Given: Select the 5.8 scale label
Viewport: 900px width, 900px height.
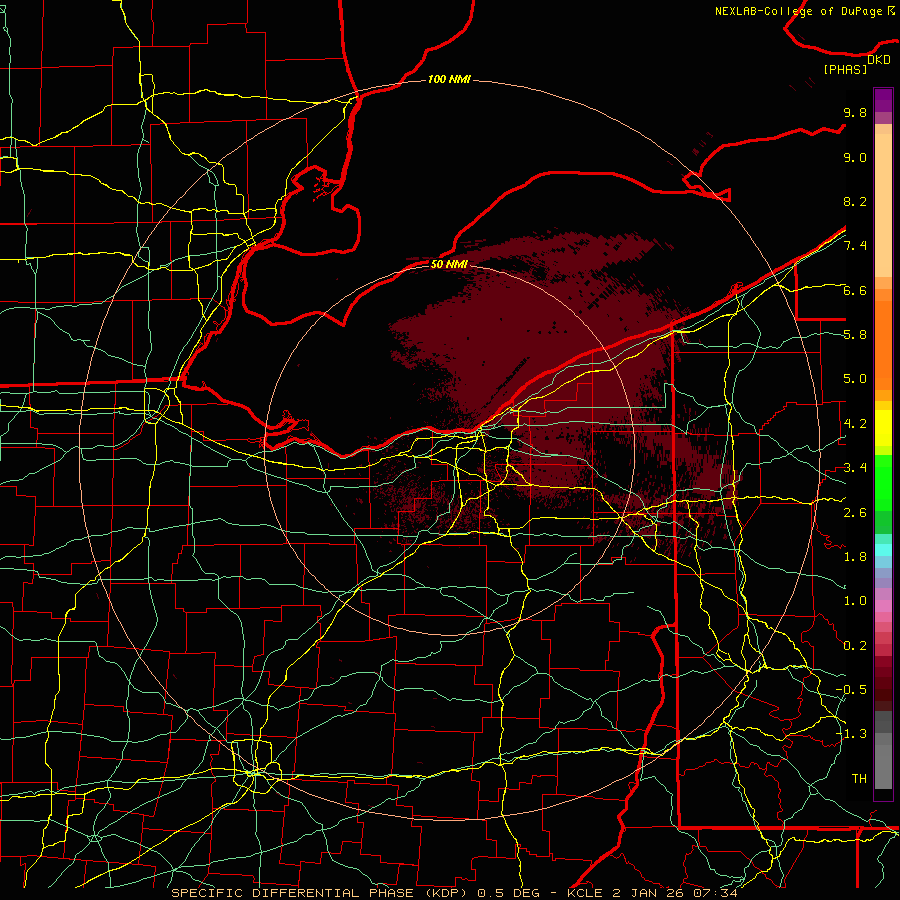Looking at the screenshot, I should click(x=855, y=335).
